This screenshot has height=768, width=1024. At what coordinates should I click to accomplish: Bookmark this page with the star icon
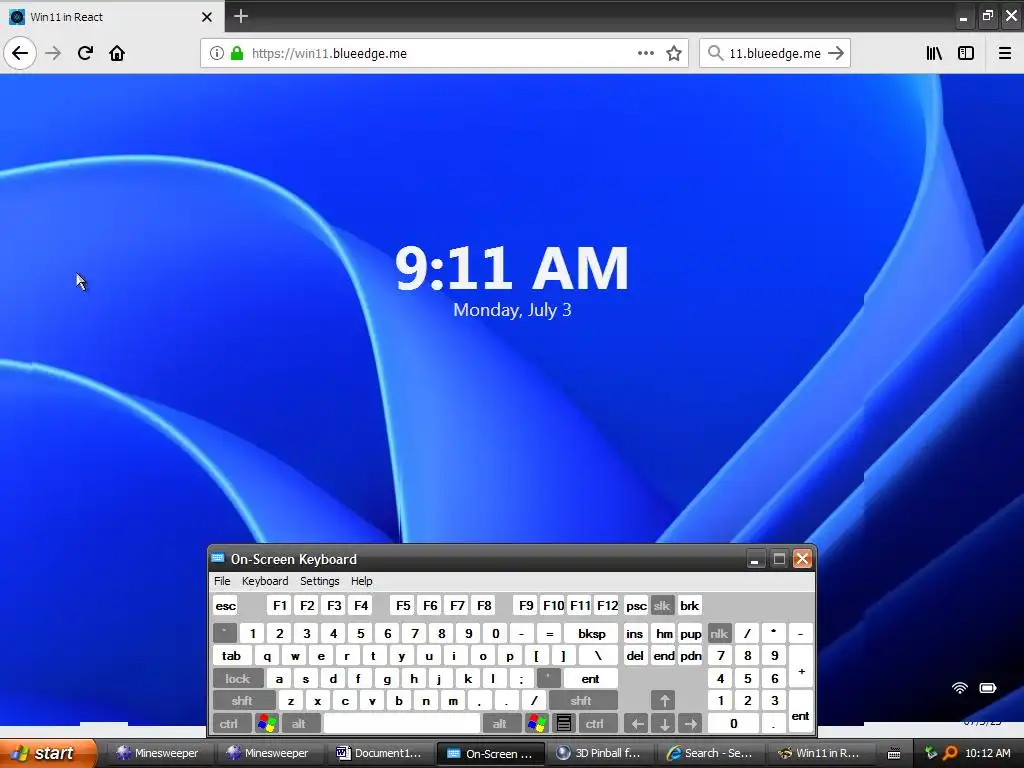674,53
